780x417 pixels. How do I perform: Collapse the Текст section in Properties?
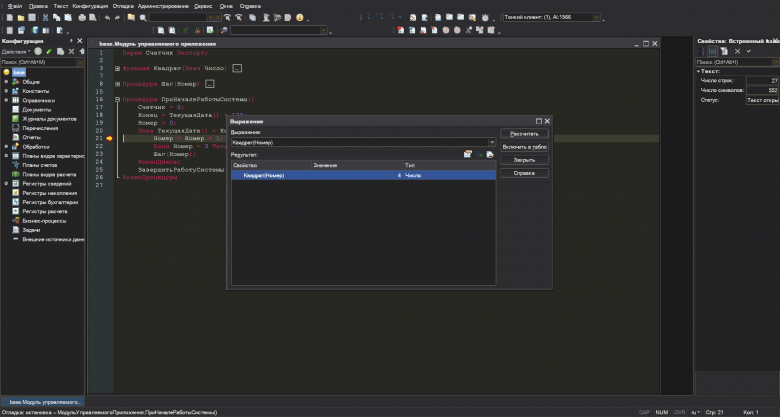click(x=698, y=72)
